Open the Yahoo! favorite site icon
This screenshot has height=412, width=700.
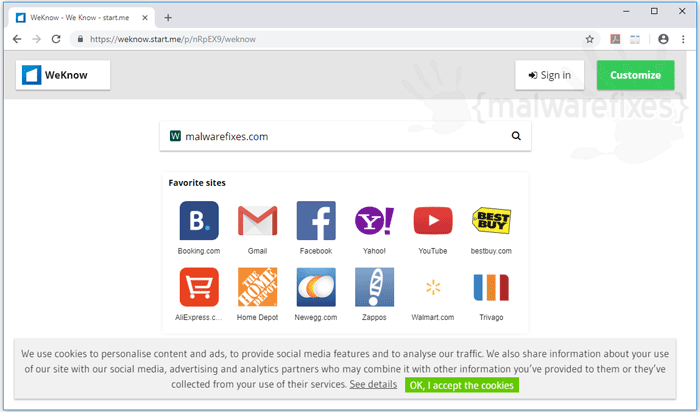(374, 221)
